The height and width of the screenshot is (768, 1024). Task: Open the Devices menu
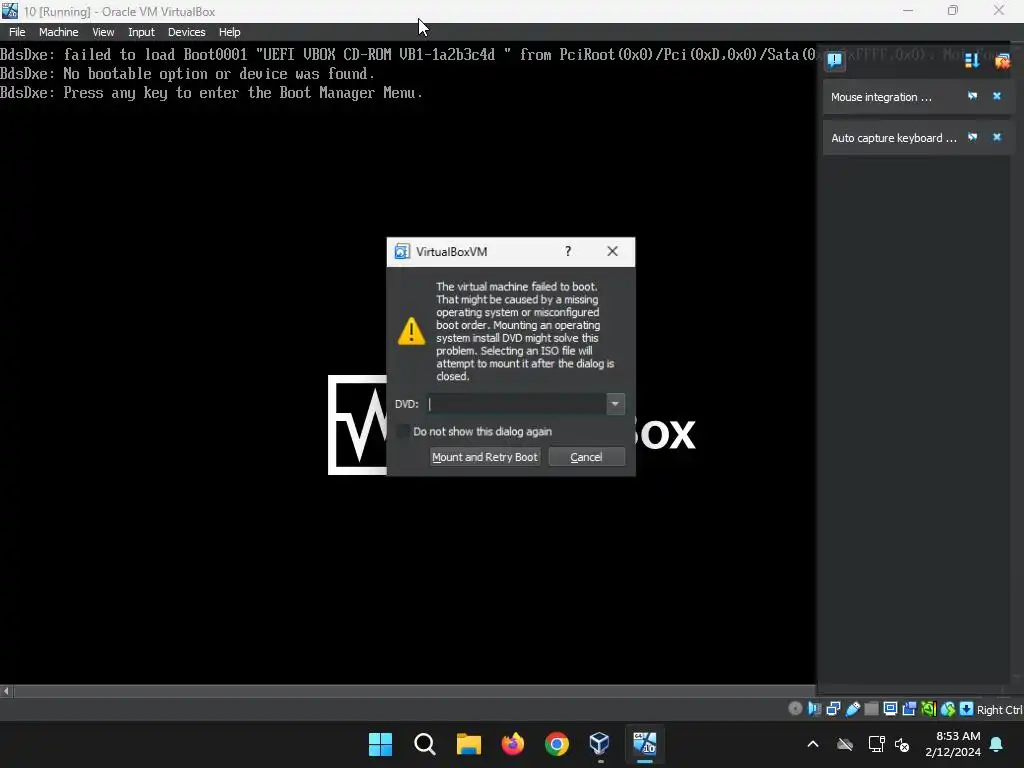(186, 32)
